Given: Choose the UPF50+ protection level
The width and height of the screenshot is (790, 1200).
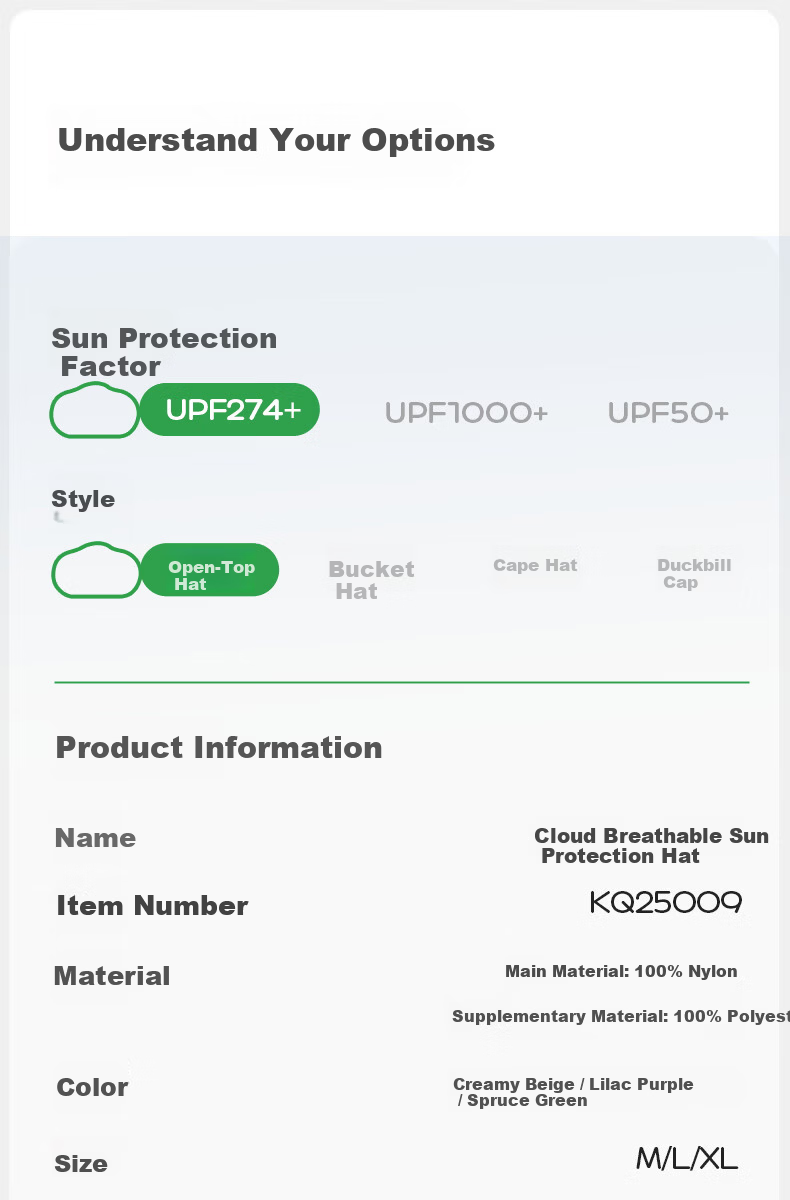Looking at the screenshot, I should [x=668, y=413].
